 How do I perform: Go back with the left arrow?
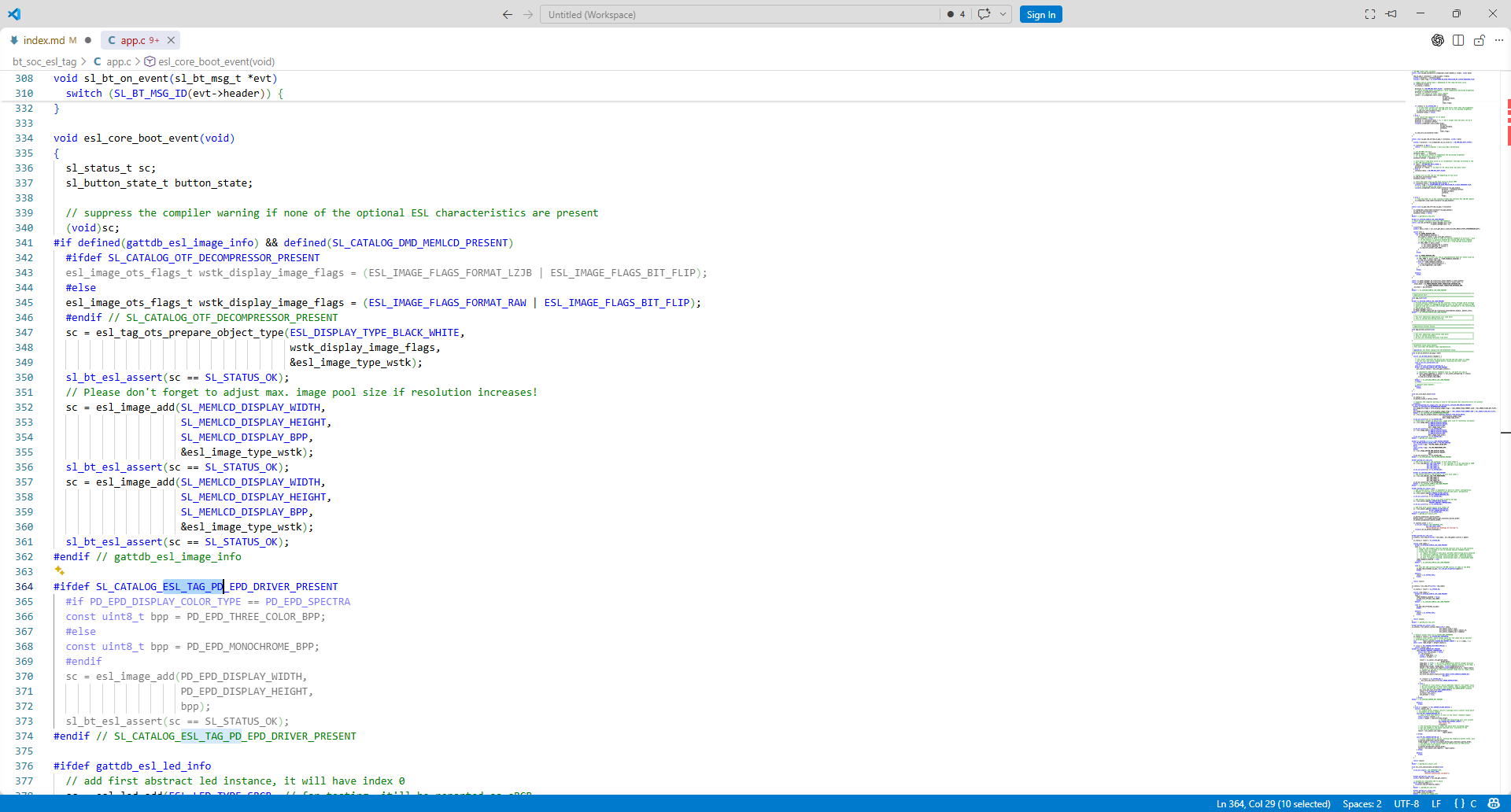coord(508,14)
